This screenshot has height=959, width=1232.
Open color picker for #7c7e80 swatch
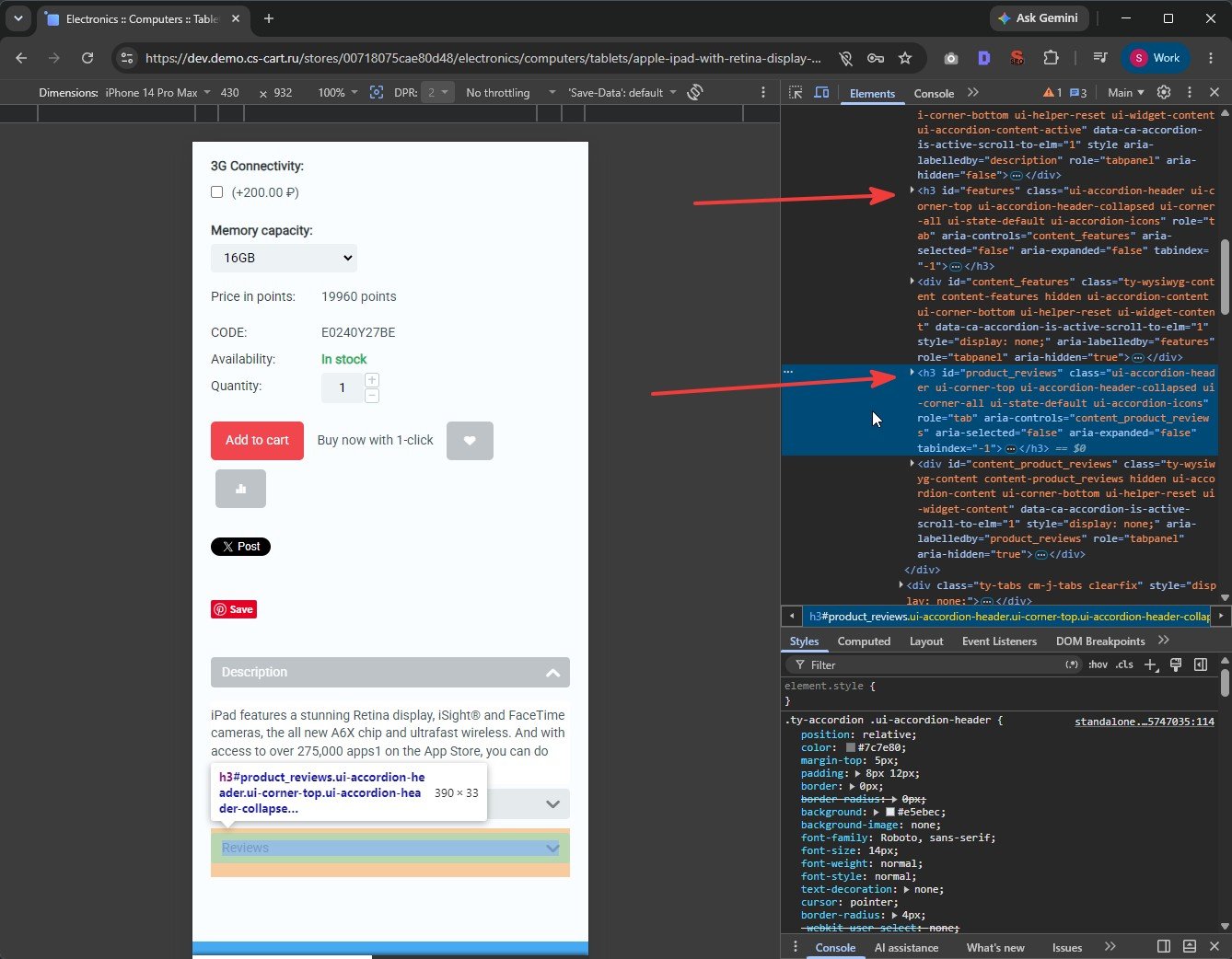pyautogui.click(x=851, y=747)
